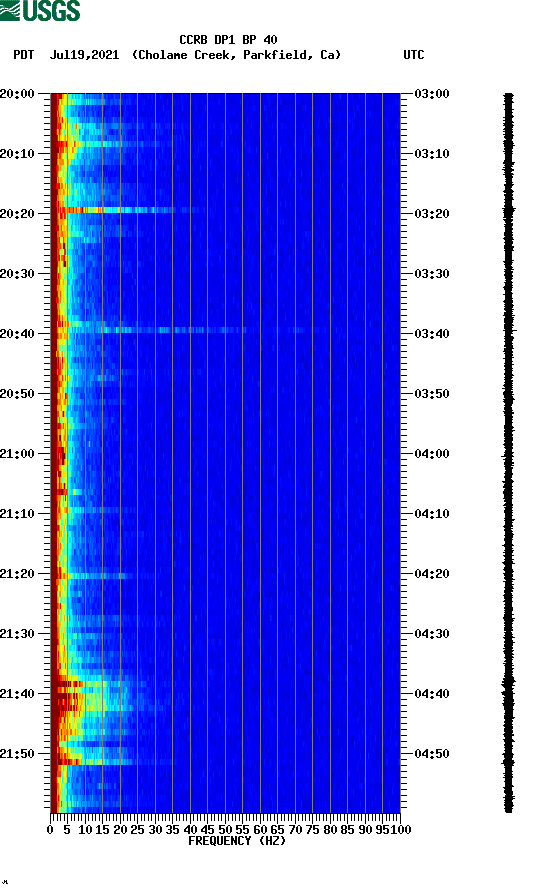Click the date 'Jul19,2021'
Viewport: 552px width, 893px height.
pos(84,55)
